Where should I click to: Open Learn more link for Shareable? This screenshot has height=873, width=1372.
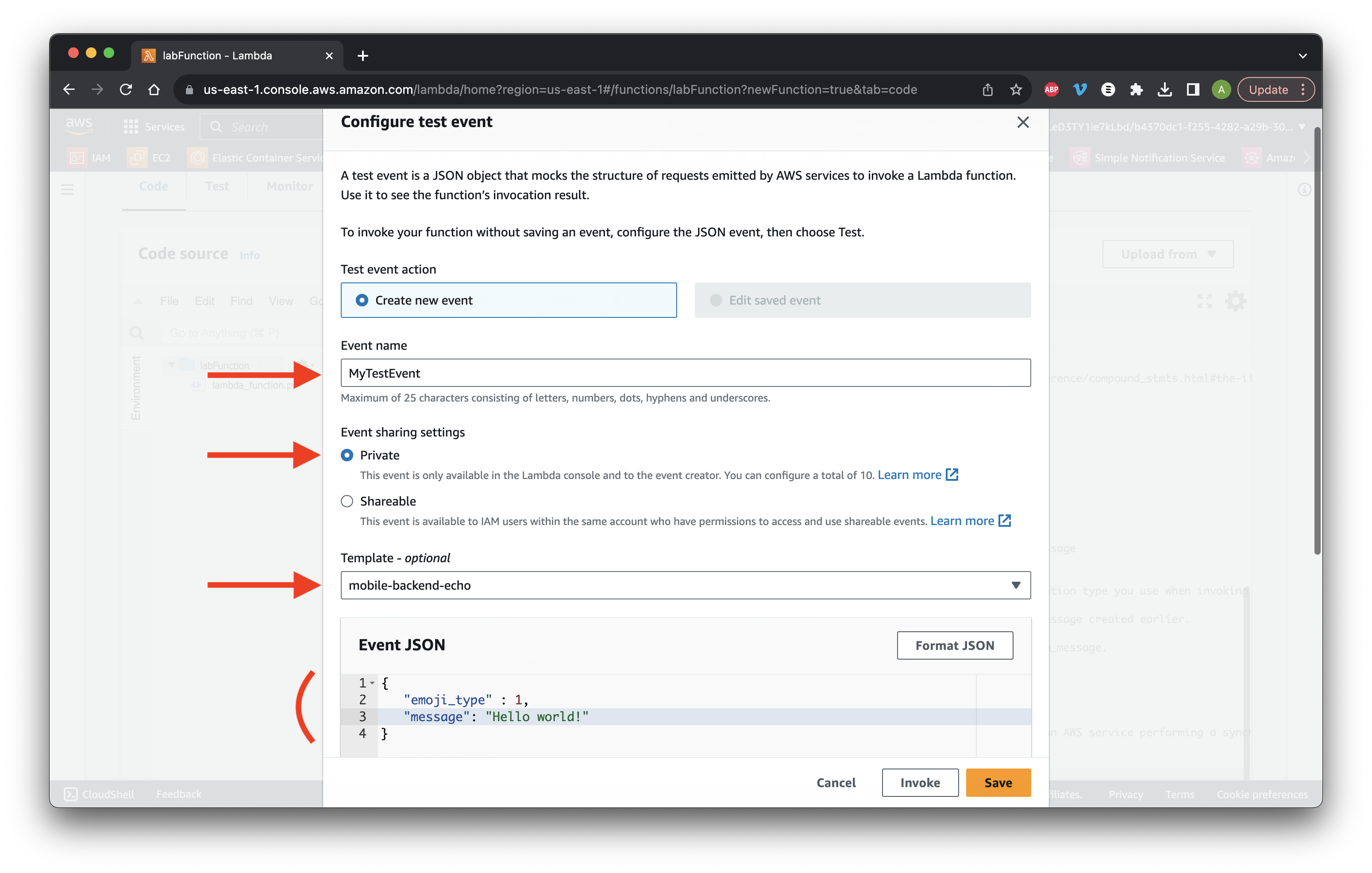[970, 521]
